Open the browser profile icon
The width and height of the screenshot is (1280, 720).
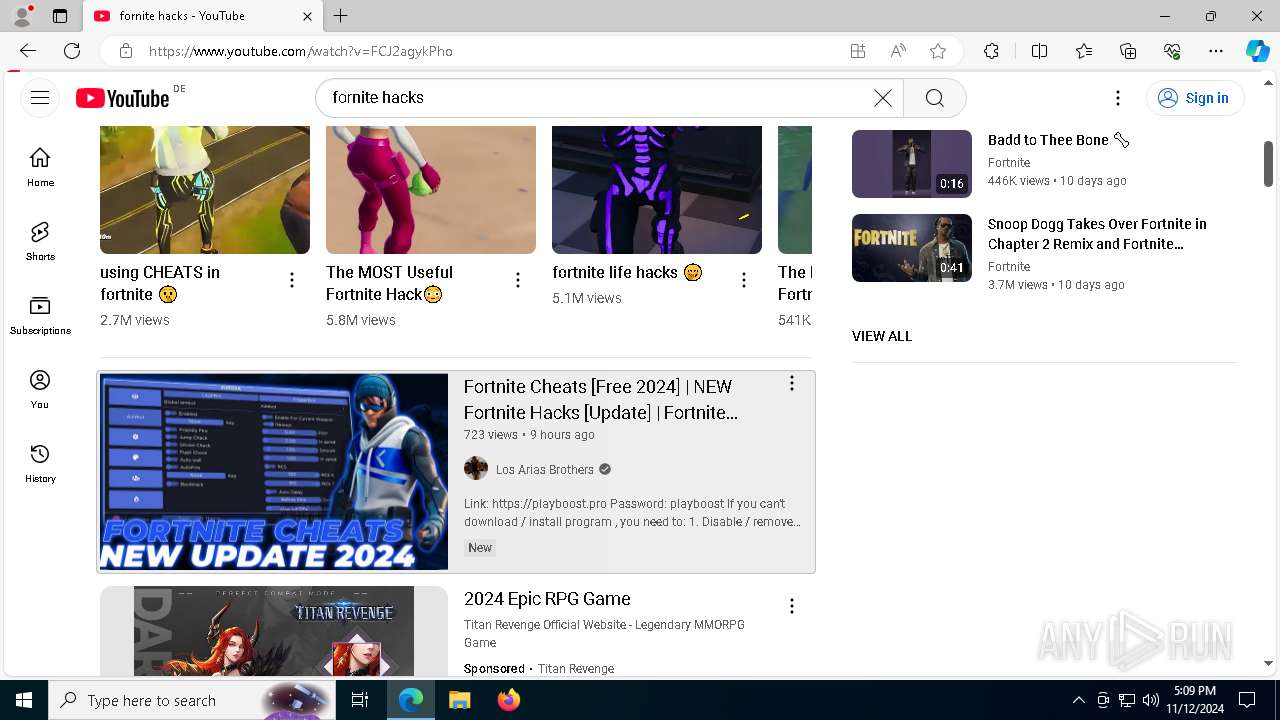21,15
